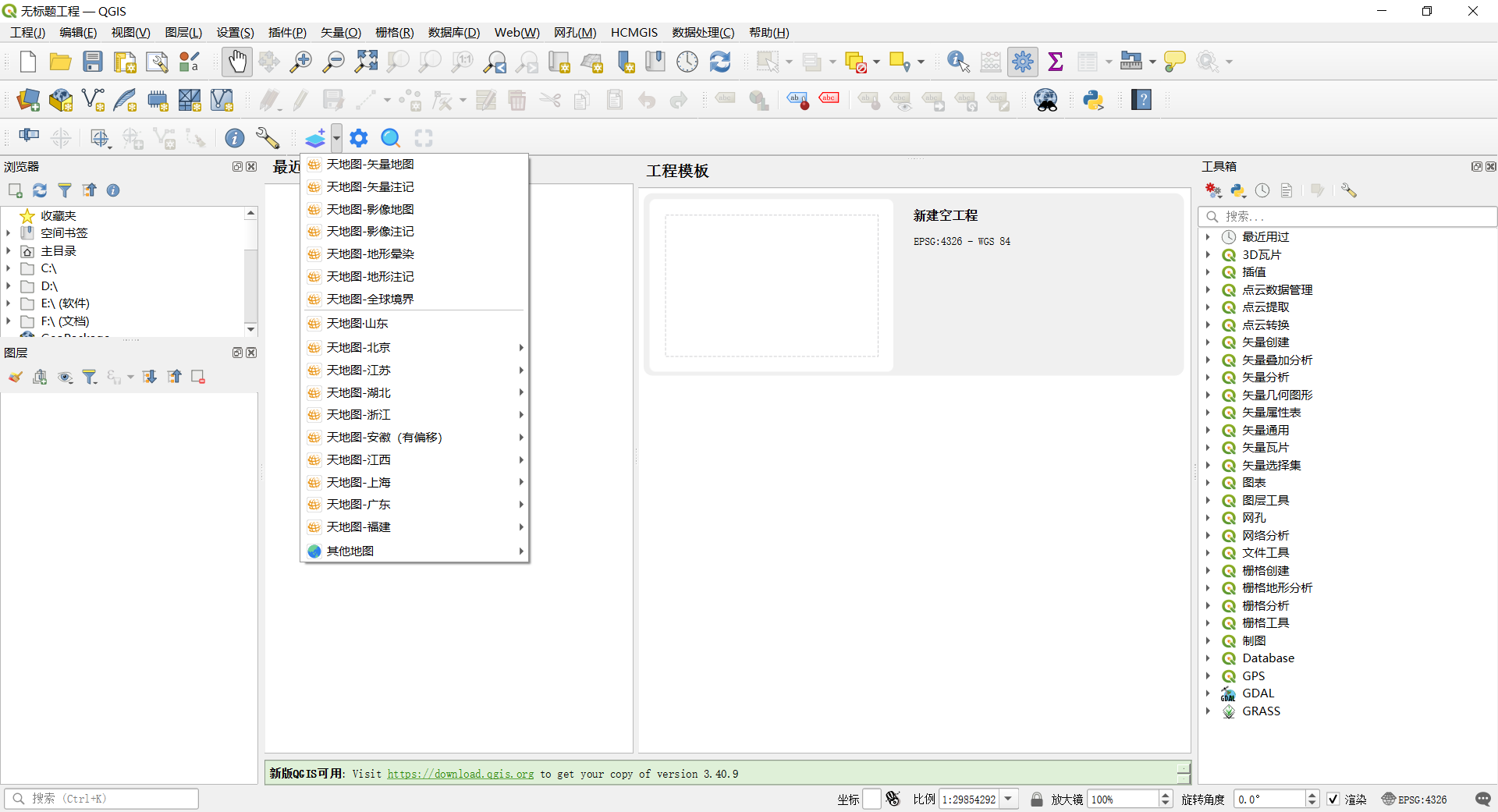
Task: Toggle the scale lock icon
Action: click(x=1036, y=799)
